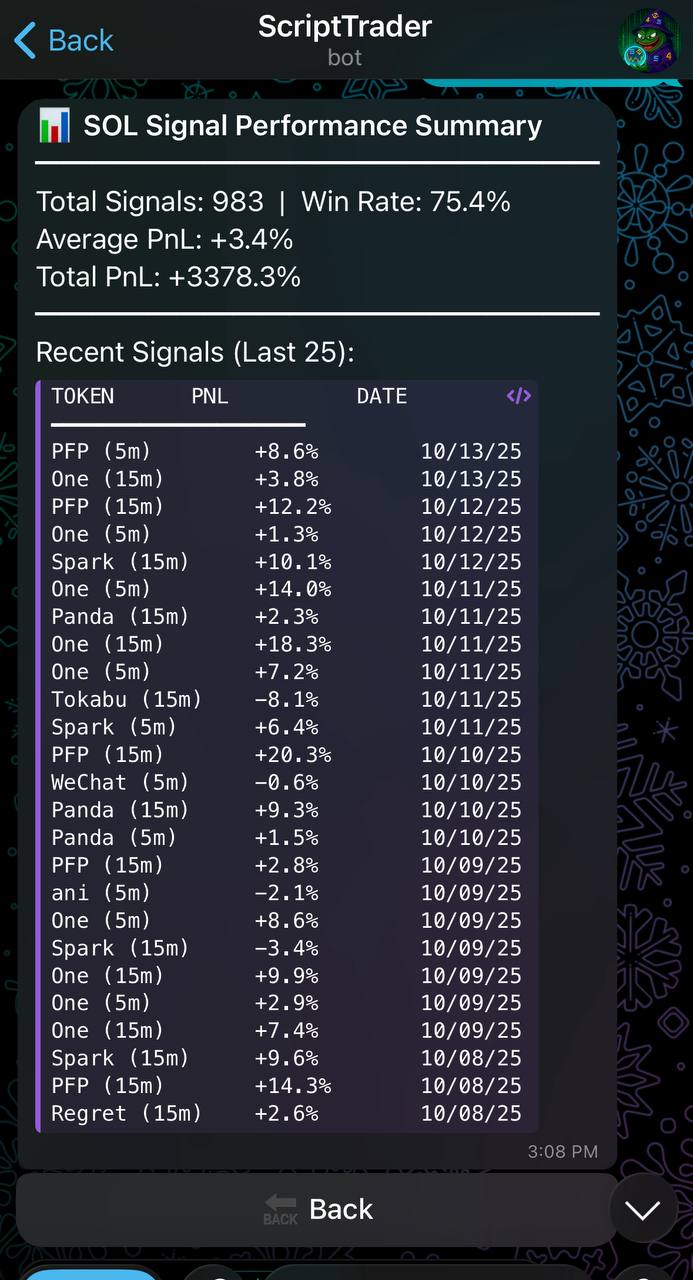
Task: Tap ScriptTrader in the title bar
Action: [344, 26]
